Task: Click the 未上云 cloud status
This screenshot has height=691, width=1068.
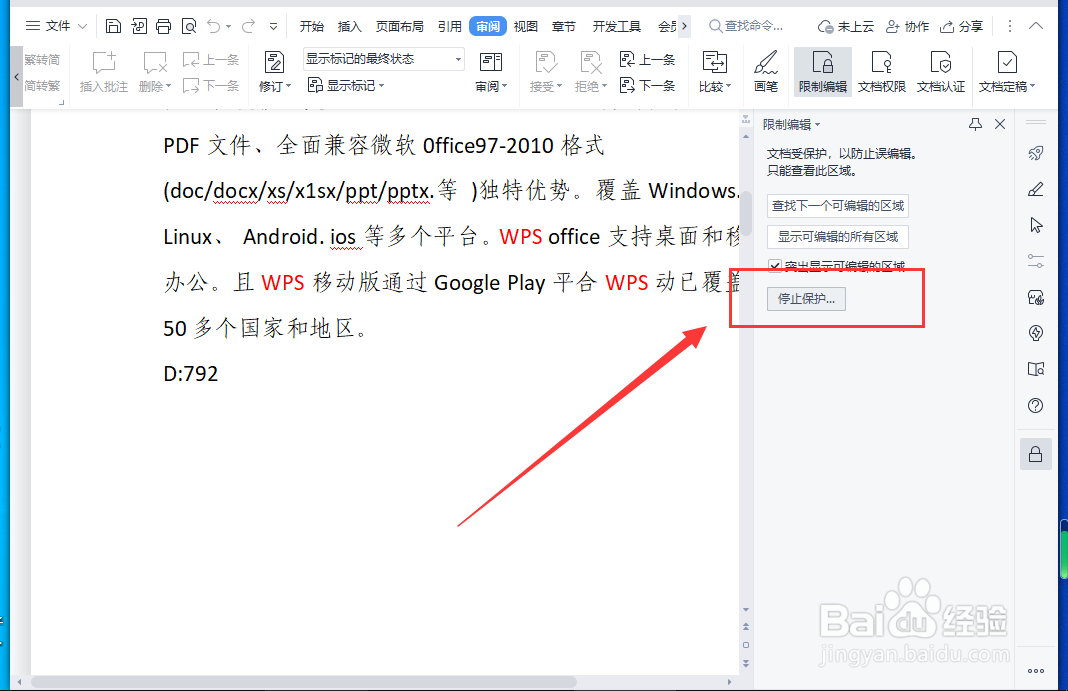Action: pos(845,27)
